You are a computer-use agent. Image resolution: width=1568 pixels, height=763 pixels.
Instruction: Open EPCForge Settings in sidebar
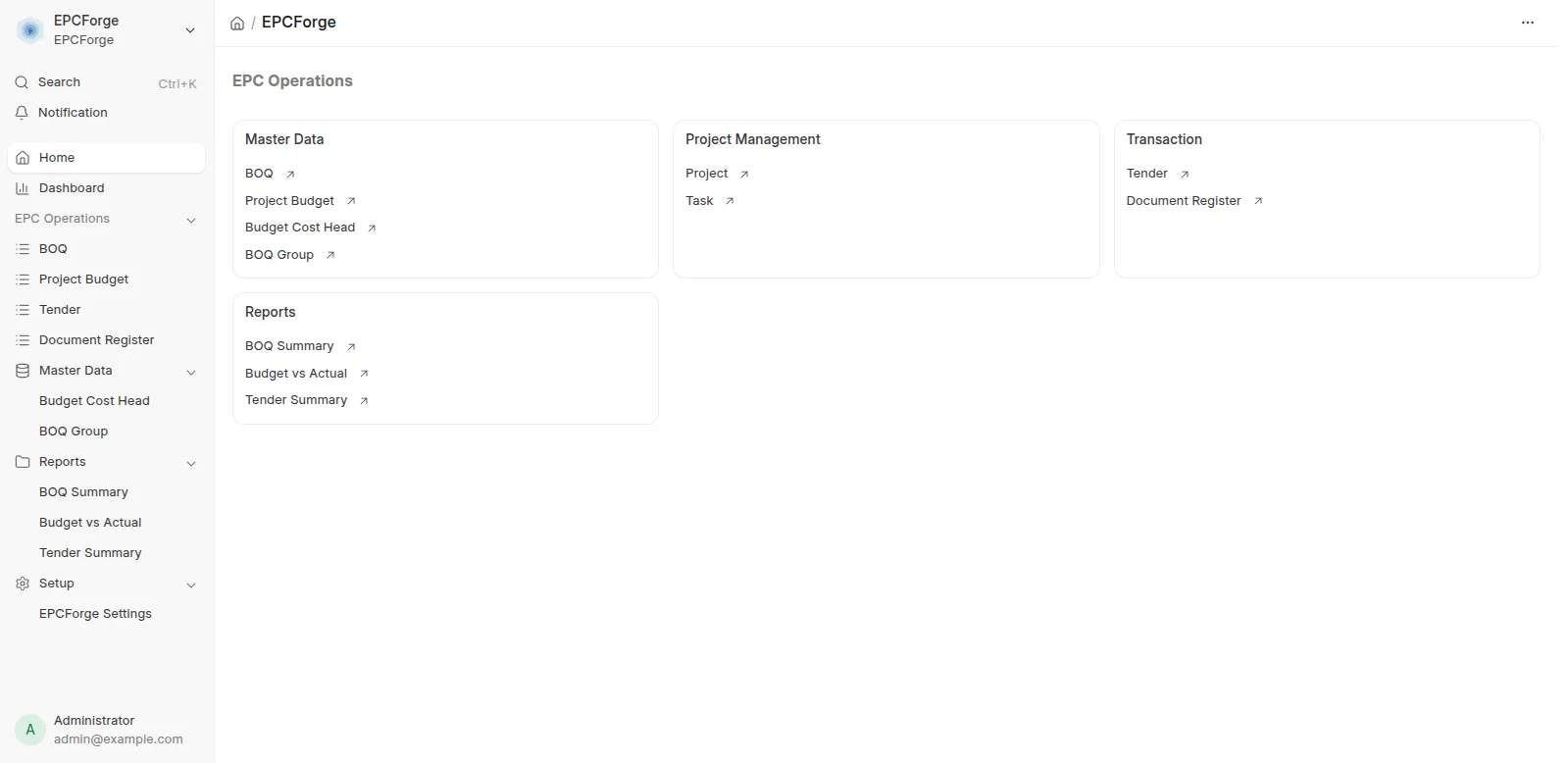pos(95,614)
